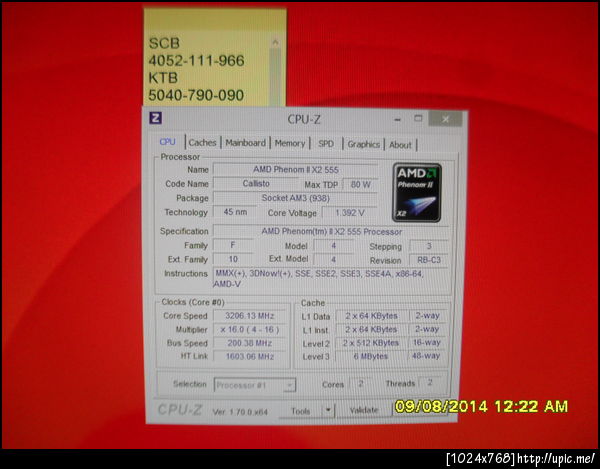Click the SCB line in the sticky note
Viewport: 600px width, 469px height.
(x=164, y=43)
